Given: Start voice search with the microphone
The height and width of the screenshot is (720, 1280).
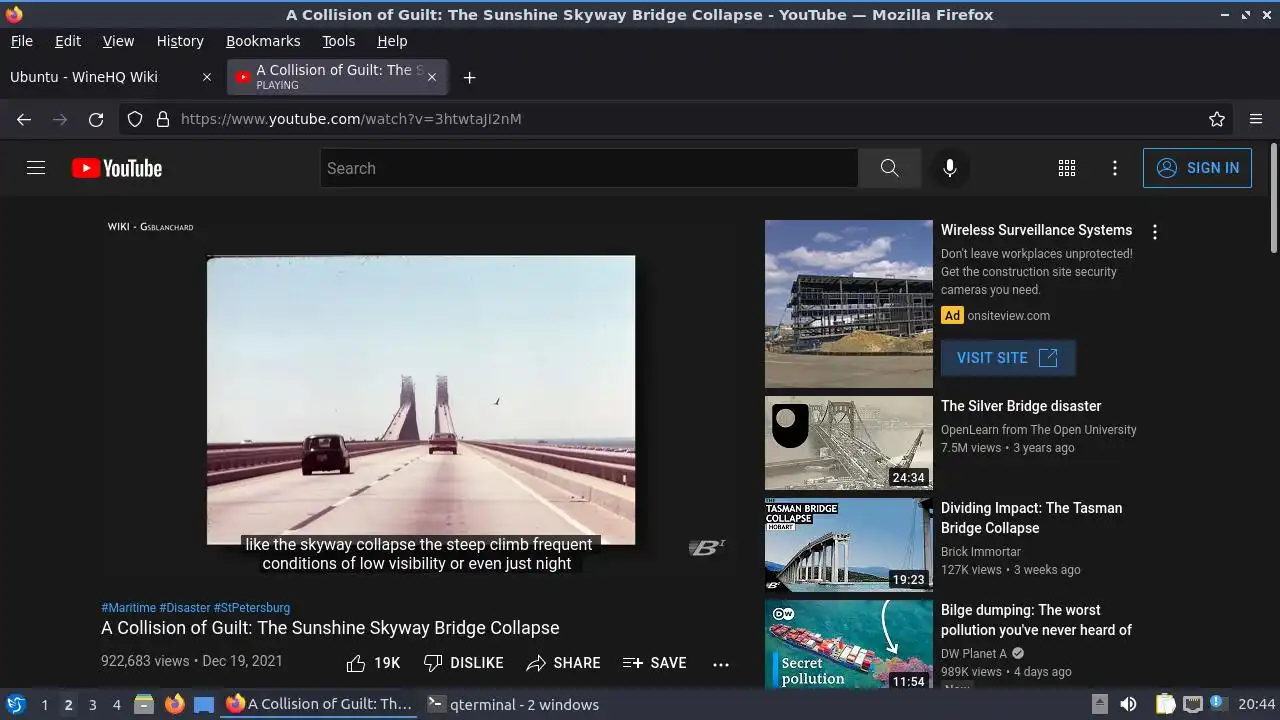Looking at the screenshot, I should pos(950,168).
